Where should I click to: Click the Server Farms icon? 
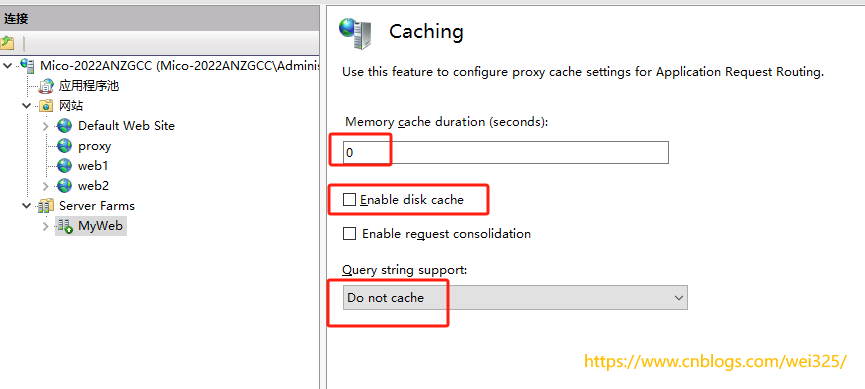click(45, 206)
